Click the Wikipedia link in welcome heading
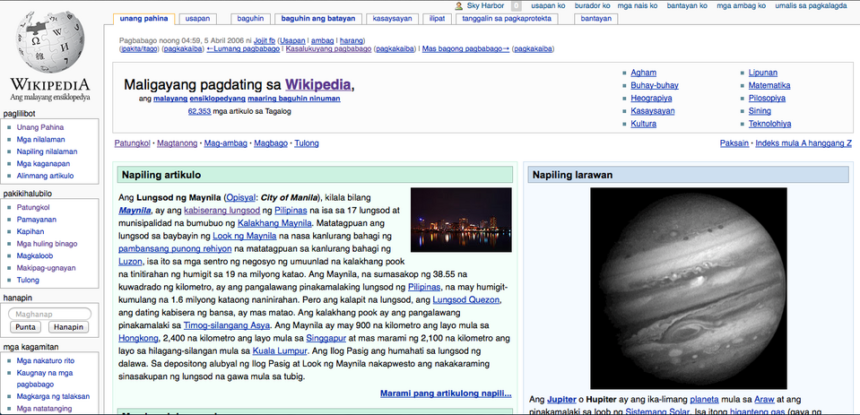This screenshot has width=860, height=415. coord(318,84)
